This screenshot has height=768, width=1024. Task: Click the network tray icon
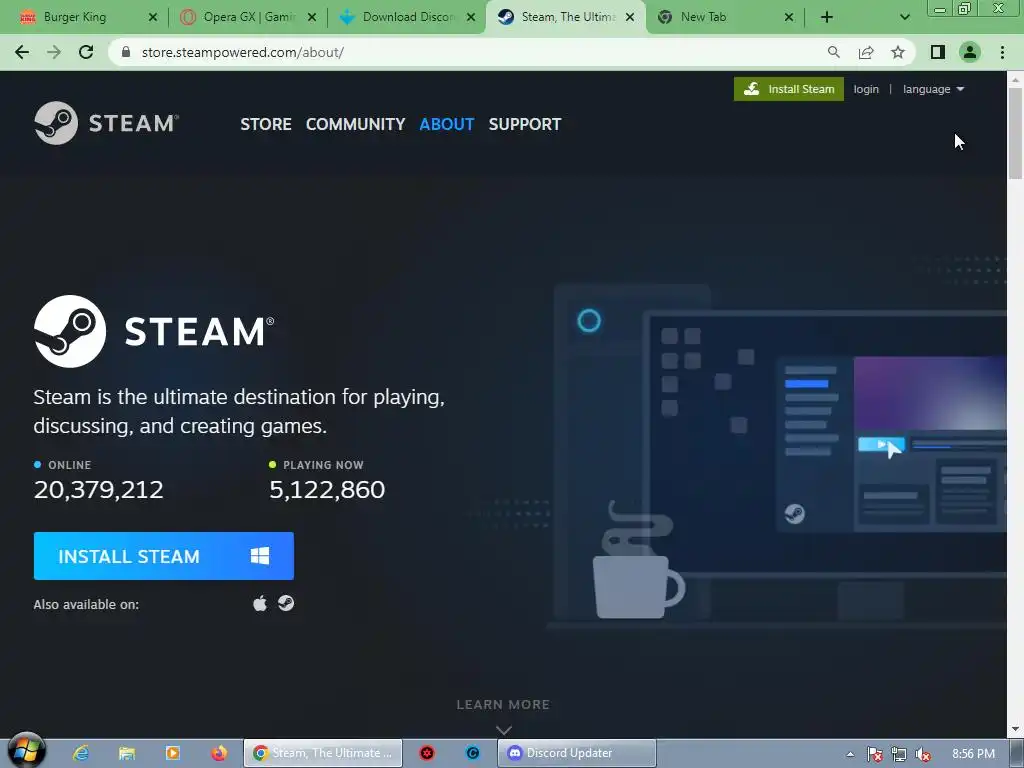(x=899, y=754)
